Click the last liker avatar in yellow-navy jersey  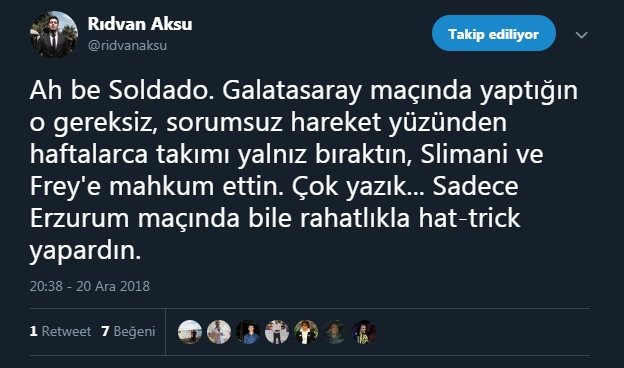tap(364, 332)
